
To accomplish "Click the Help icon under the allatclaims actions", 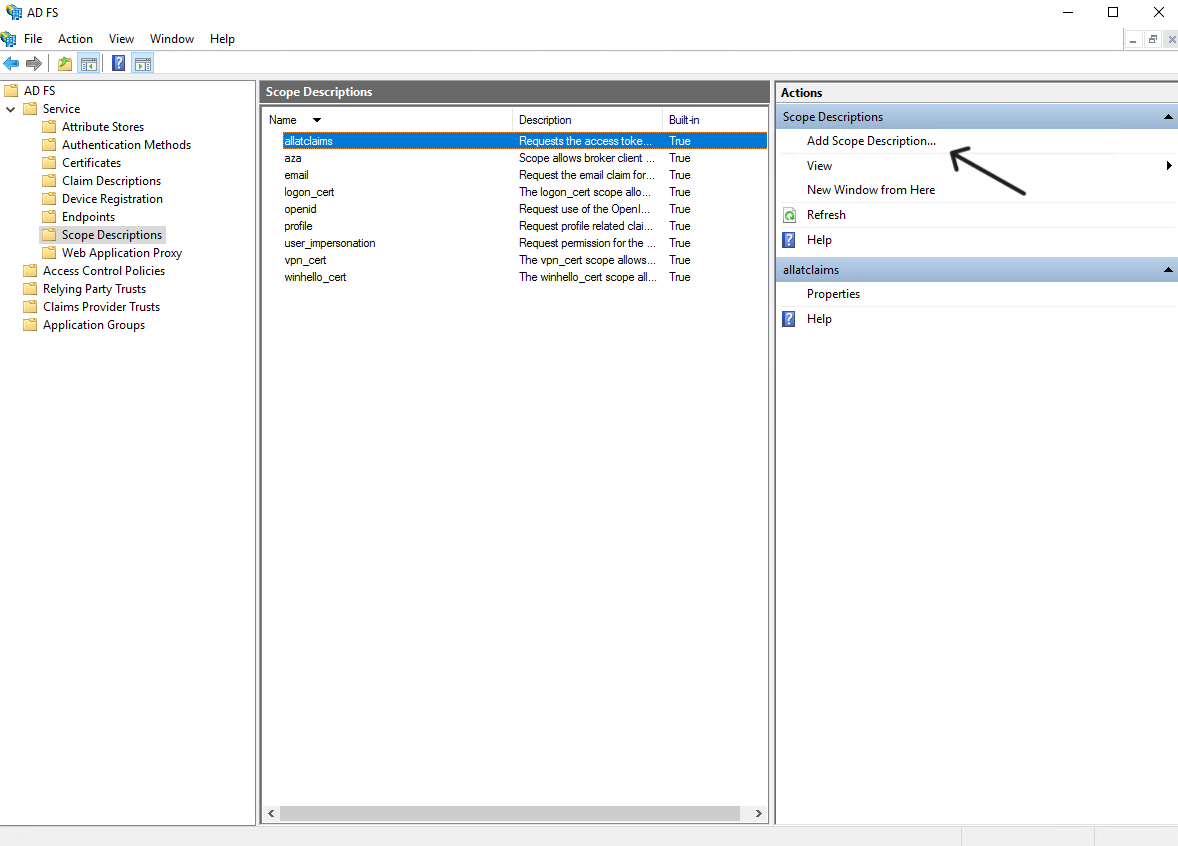I will [789, 319].
